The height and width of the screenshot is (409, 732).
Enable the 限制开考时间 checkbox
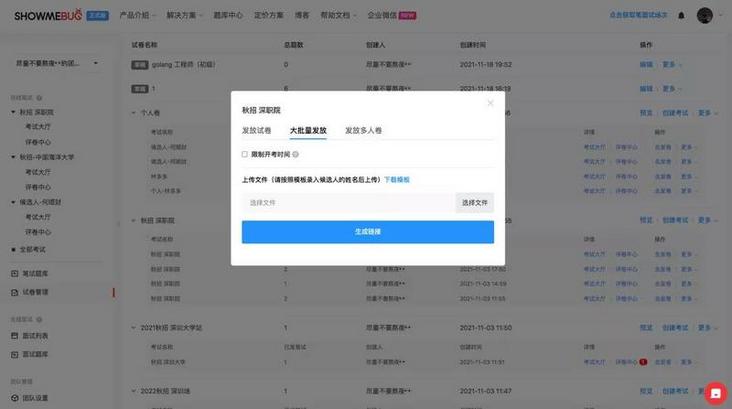(245, 154)
